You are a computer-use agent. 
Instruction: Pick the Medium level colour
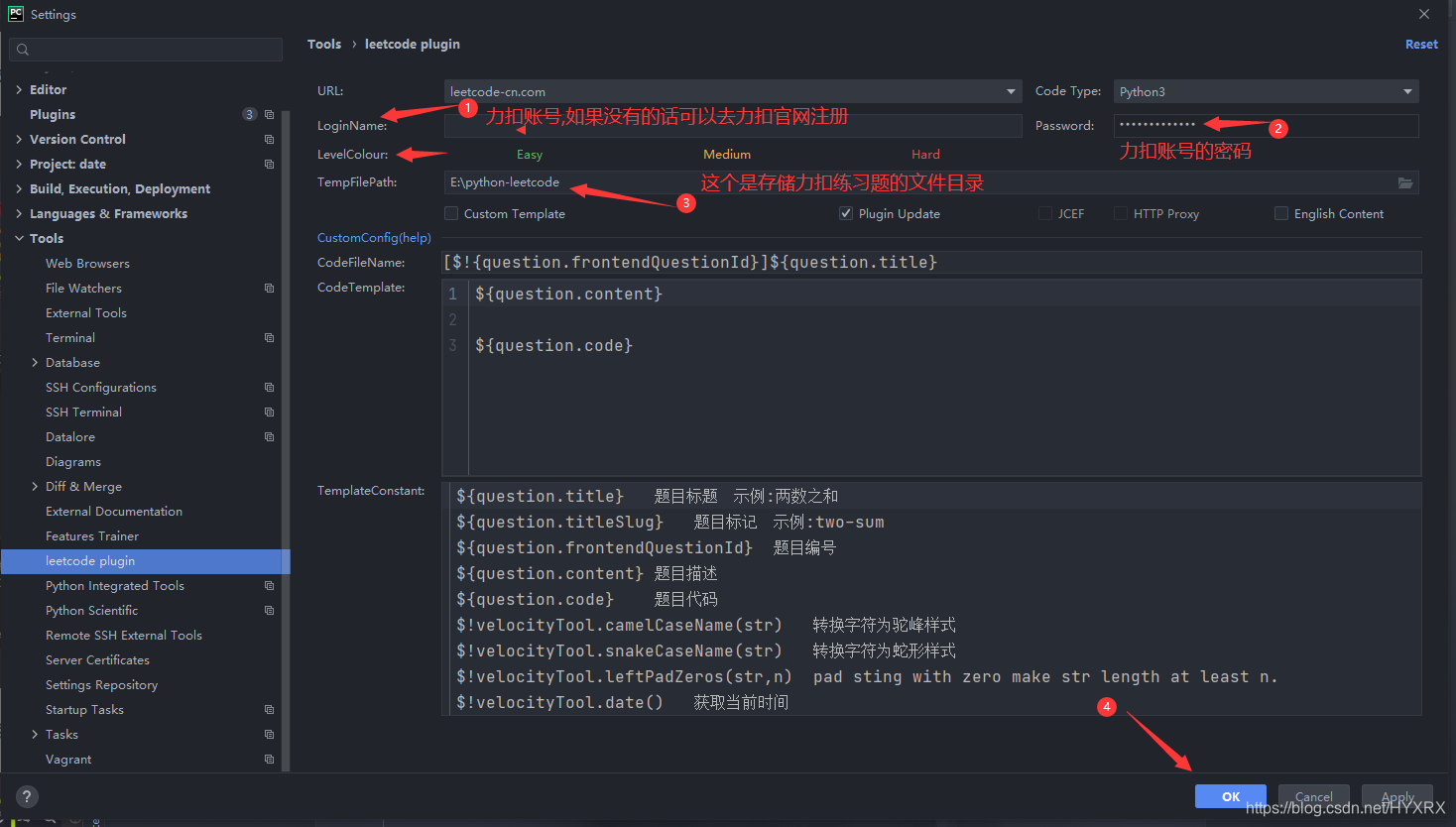pos(727,155)
